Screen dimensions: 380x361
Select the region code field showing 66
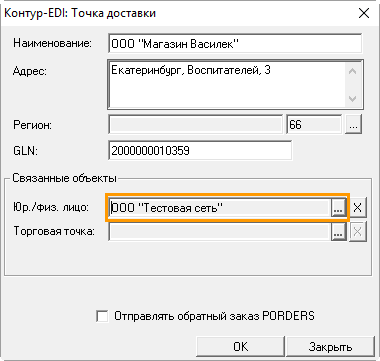pyautogui.click(x=314, y=125)
